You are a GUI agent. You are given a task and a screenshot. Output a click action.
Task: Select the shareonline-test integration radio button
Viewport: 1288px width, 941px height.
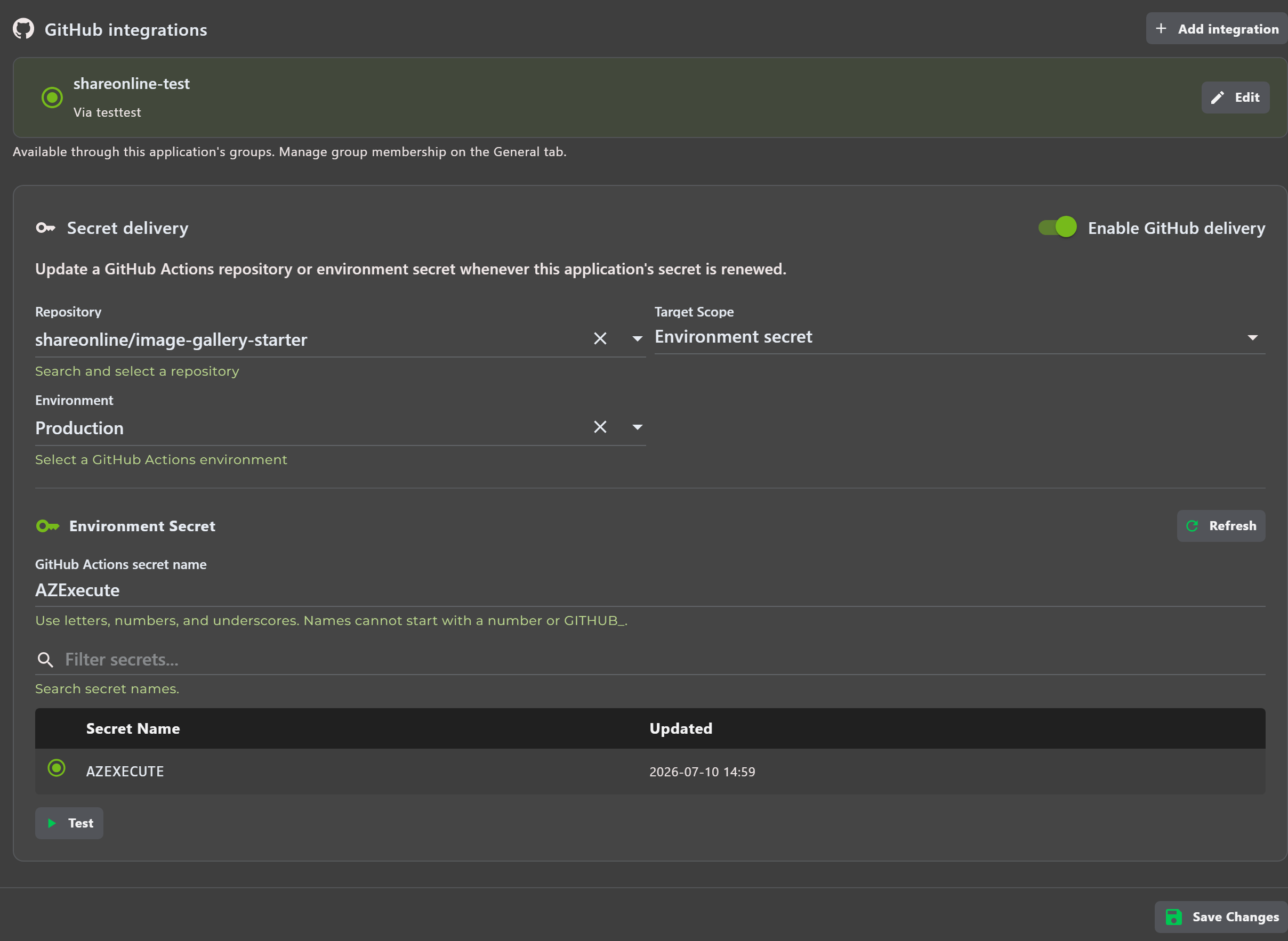pyautogui.click(x=52, y=98)
